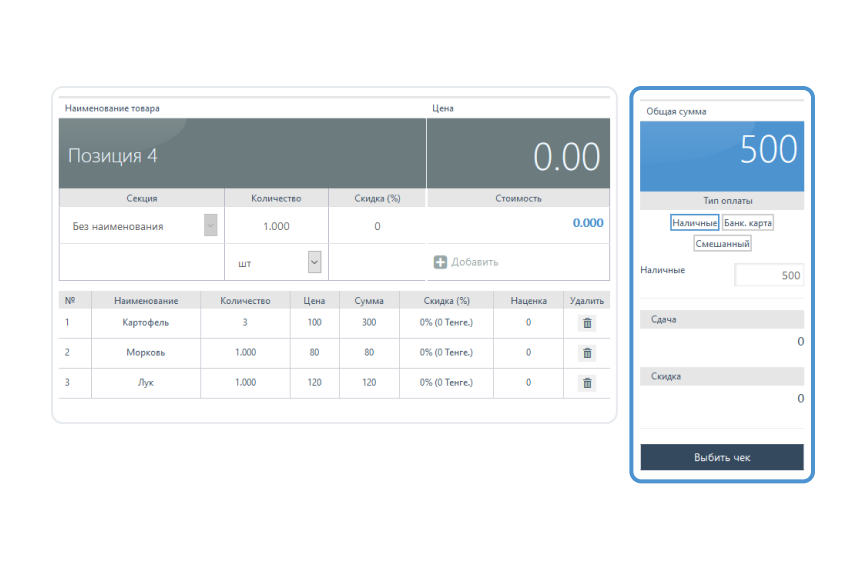Click the plus icon beside Добавить
The height and width of the screenshot is (570, 862).
440,262
